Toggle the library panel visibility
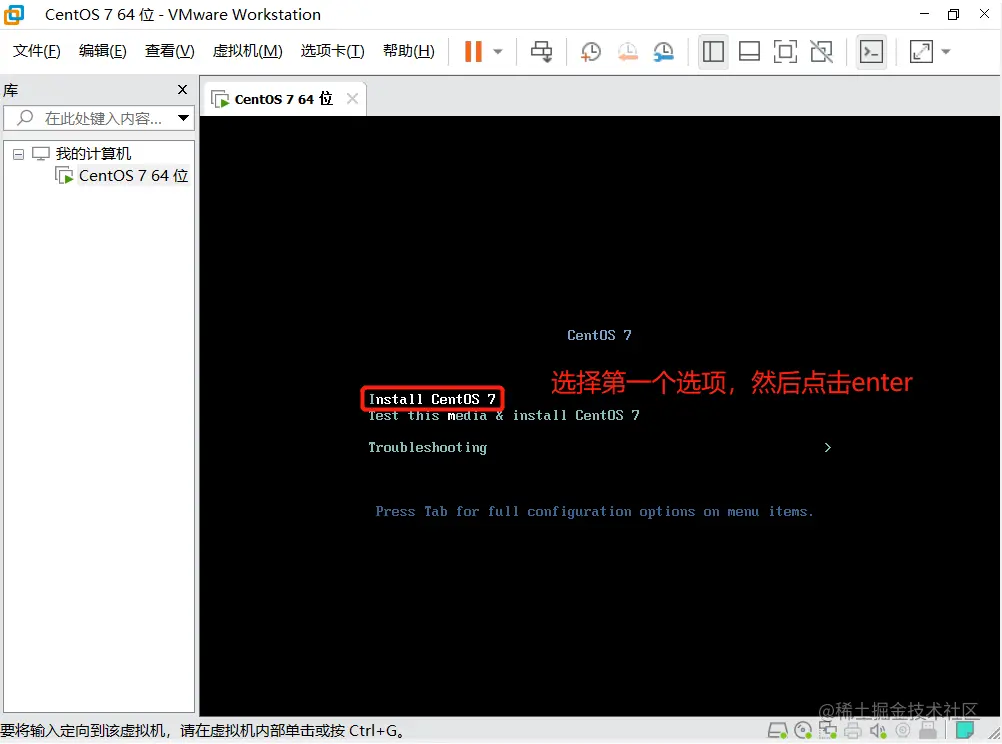 tap(713, 51)
